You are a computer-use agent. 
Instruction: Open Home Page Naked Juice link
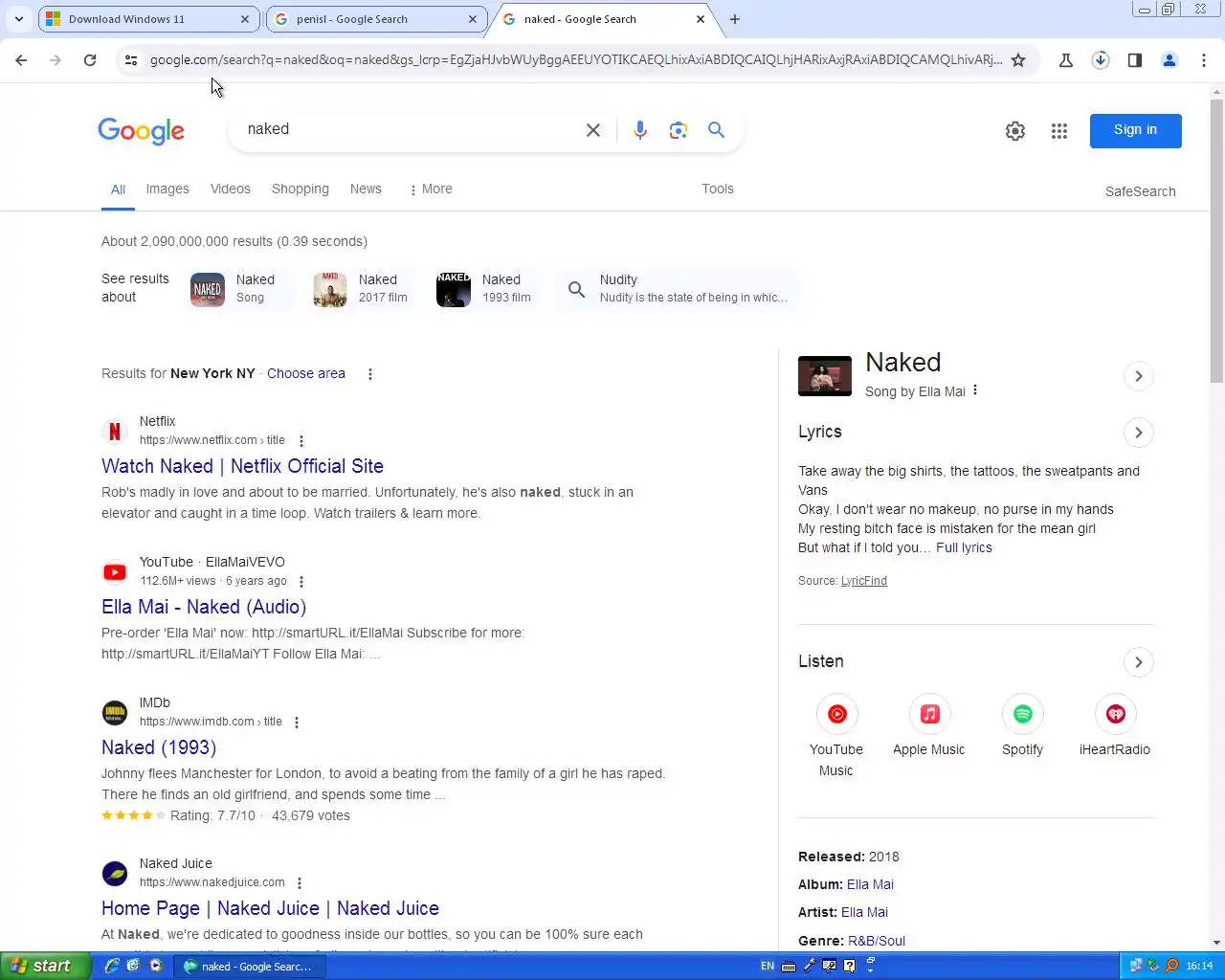(x=270, y=909)
